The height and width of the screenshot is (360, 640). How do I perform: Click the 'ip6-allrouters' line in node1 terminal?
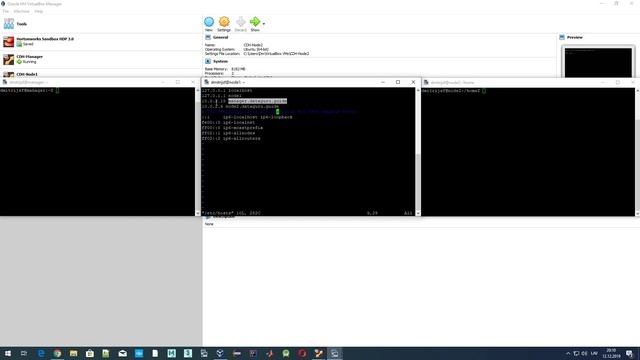coord(231,138)
